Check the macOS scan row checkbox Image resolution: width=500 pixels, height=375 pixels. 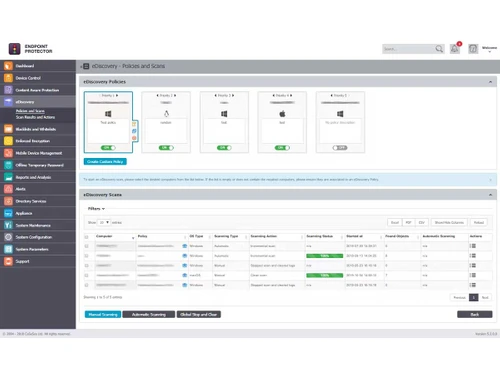click(87, 275)
